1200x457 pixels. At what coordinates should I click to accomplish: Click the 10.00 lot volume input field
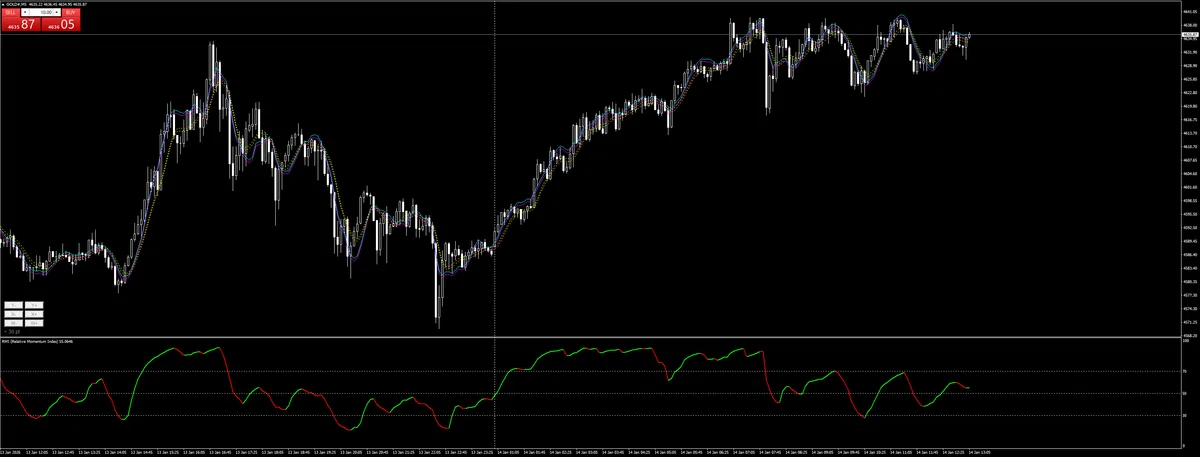pyautogui.click(x=41, y=12)
